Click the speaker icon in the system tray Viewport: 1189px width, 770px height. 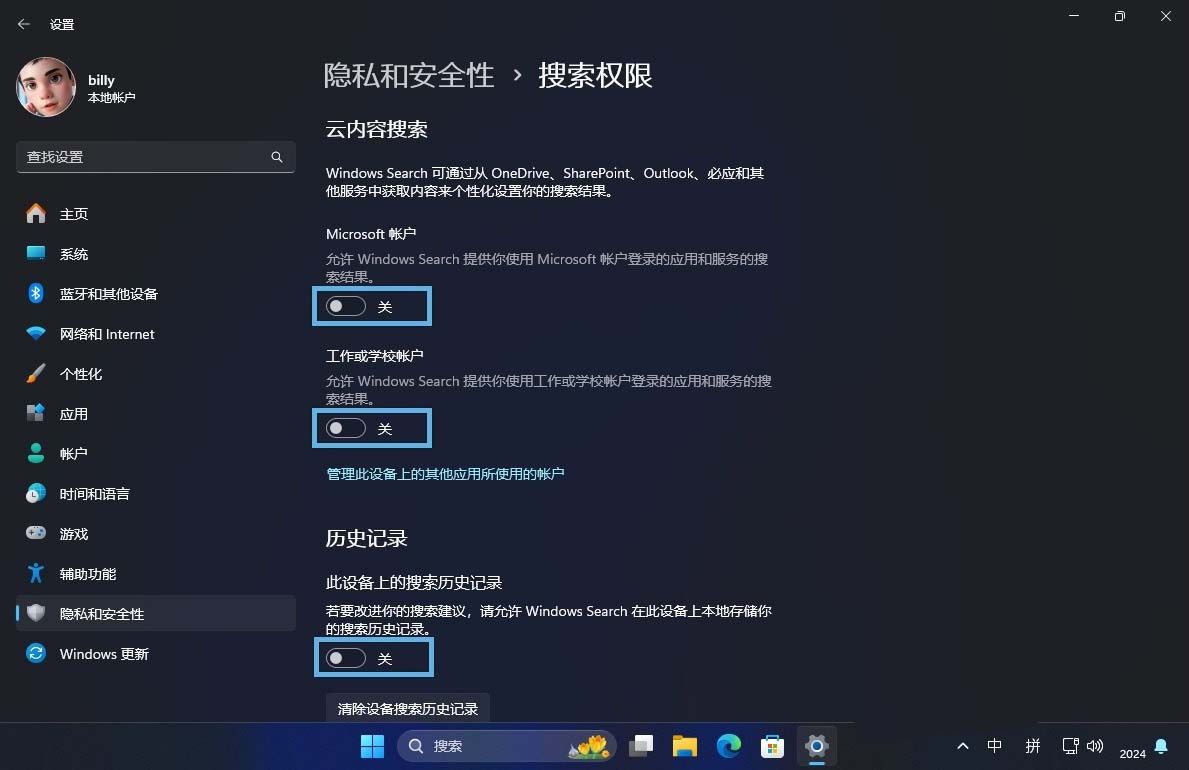pos(1095,746)
